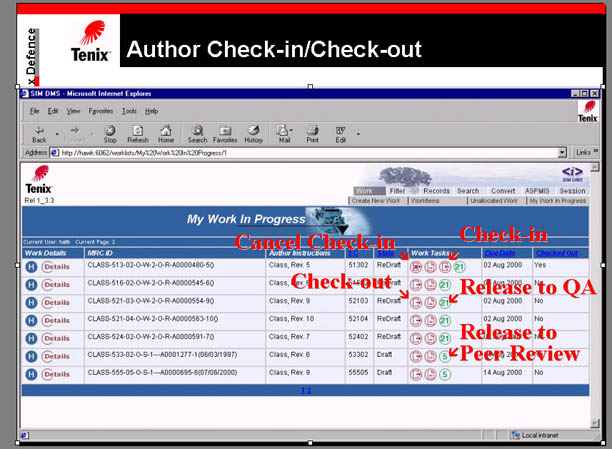Open the Create New Work sub-tab
Image resolution: width=612 pixels, height=449 pixels.
(x=375, y=201)
